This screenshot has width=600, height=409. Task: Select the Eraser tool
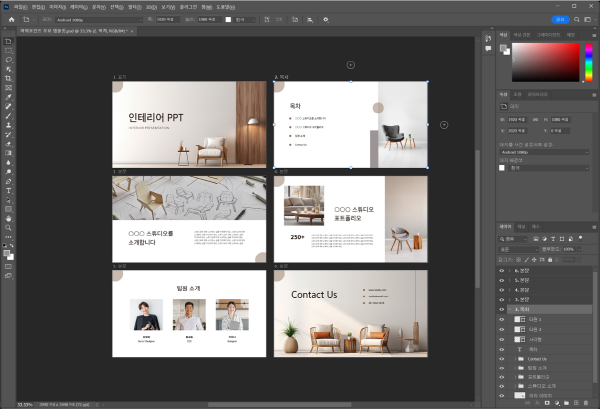click(8, 142)
